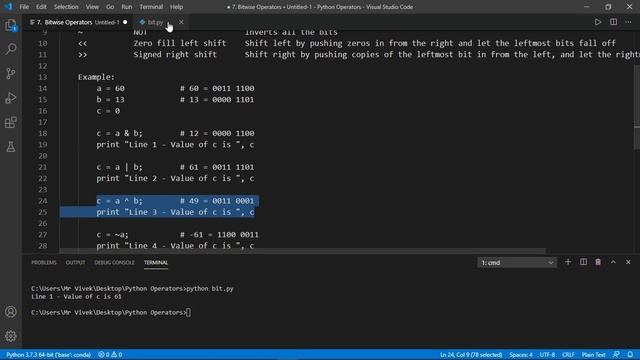640x360 pixels.
Task: Open the Manage gear icon
Action: tap(11, 336)
